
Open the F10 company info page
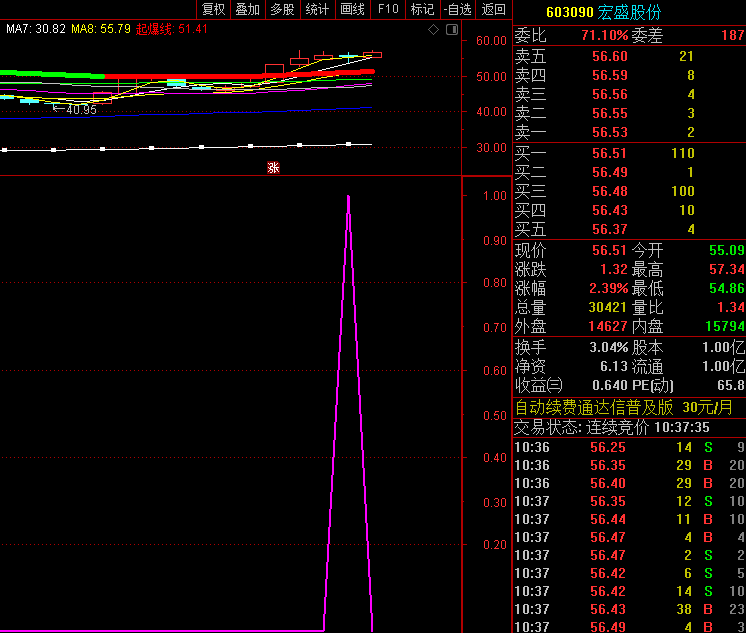coord(388,10)
